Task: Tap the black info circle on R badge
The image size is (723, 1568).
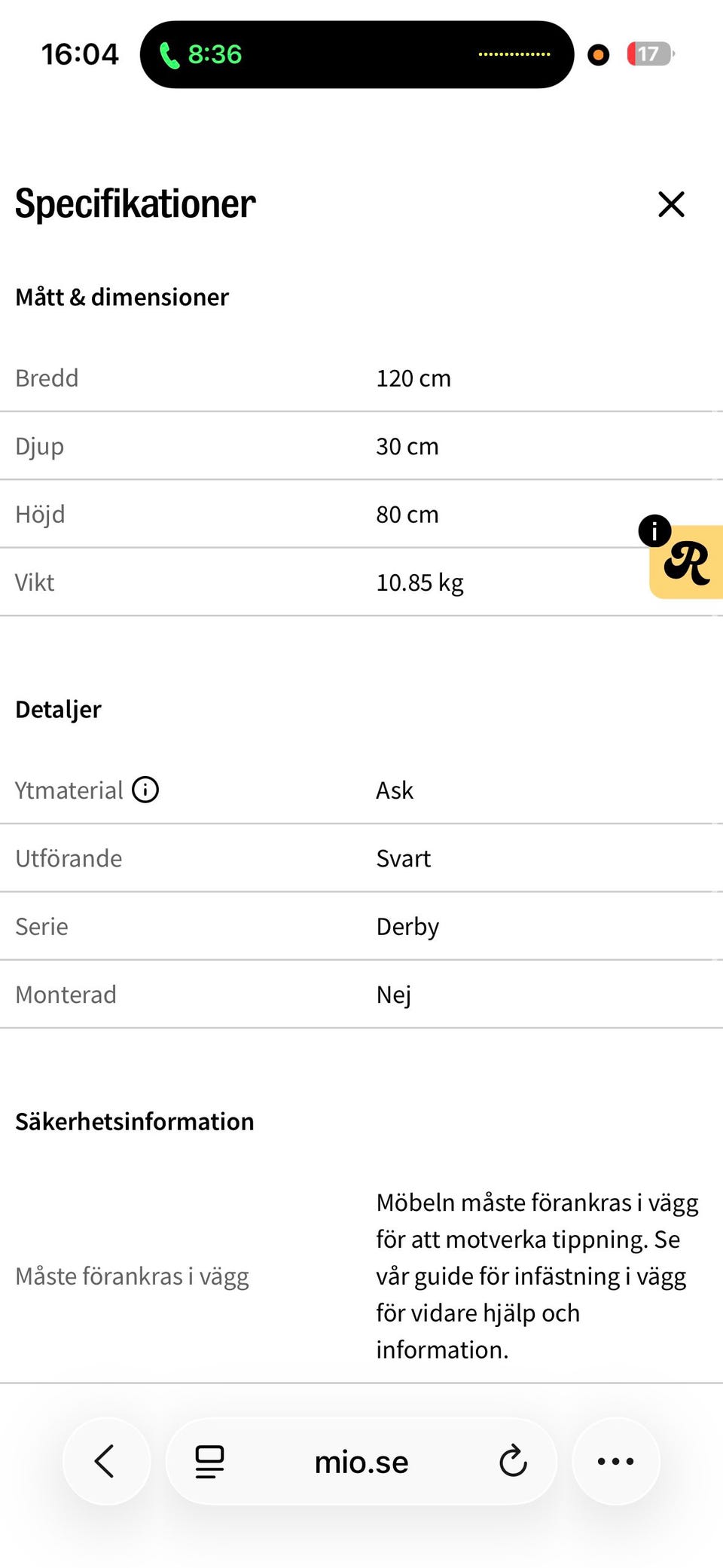Action: (x=654, y=531)
